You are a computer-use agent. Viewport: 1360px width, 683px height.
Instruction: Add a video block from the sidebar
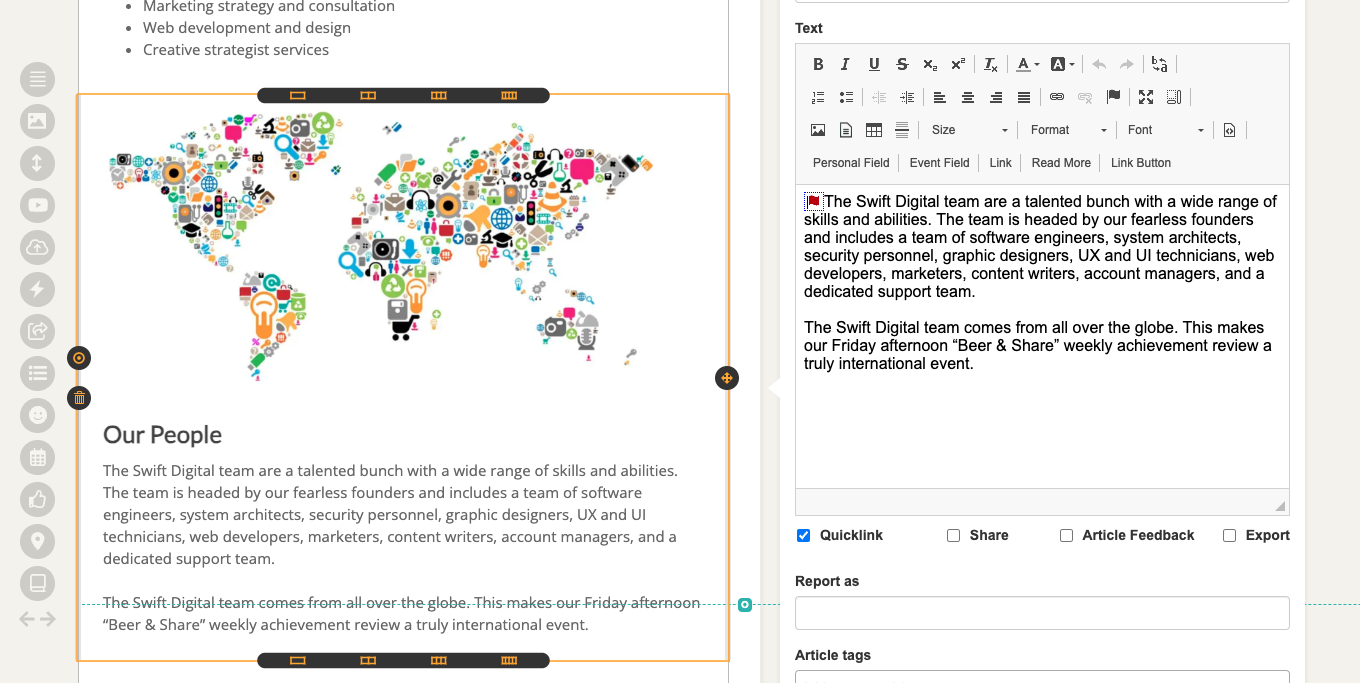click(x=38, y=205)
